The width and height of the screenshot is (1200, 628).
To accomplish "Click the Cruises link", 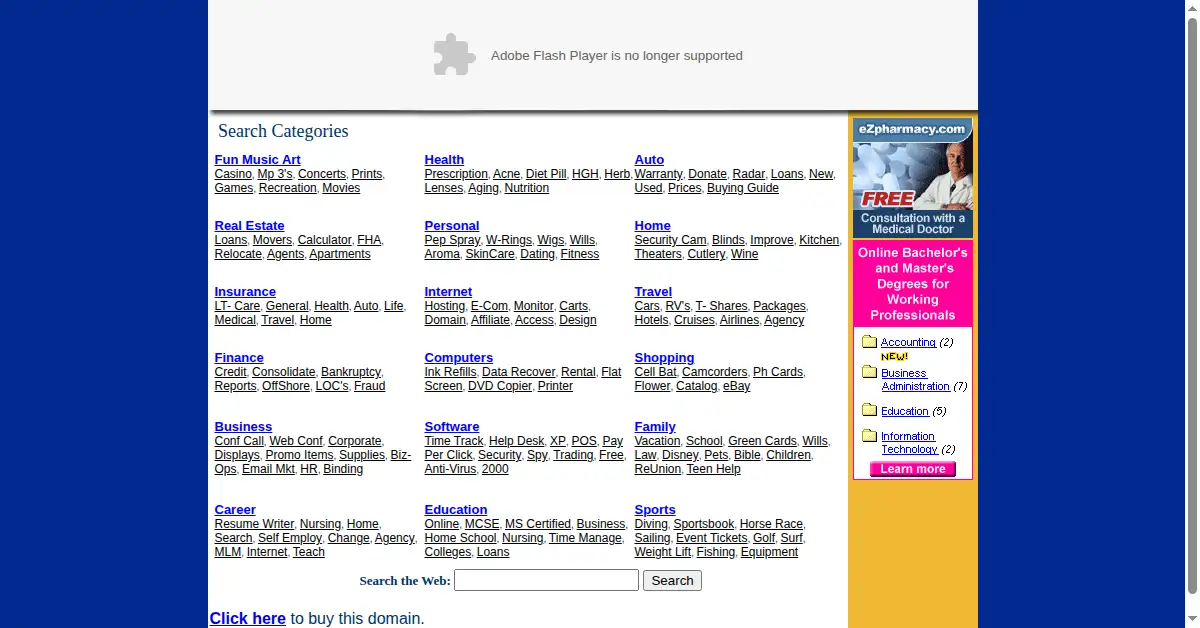I will (694, 320).
